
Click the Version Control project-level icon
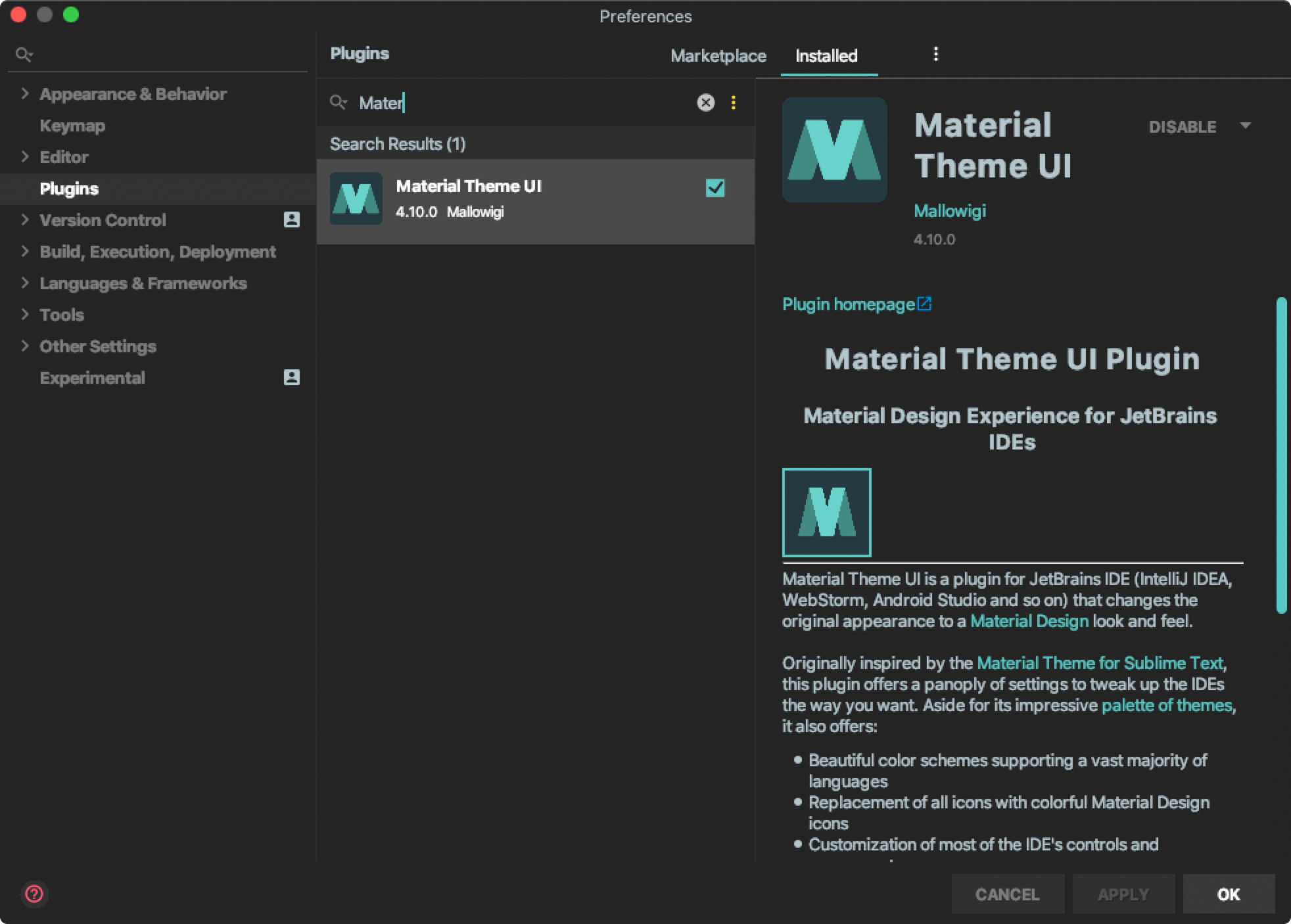292,219
